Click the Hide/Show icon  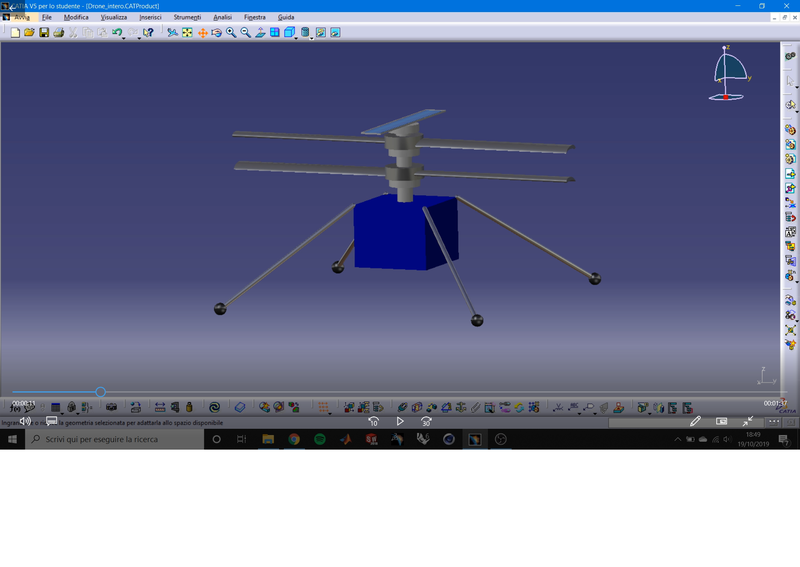coord(320,33)
